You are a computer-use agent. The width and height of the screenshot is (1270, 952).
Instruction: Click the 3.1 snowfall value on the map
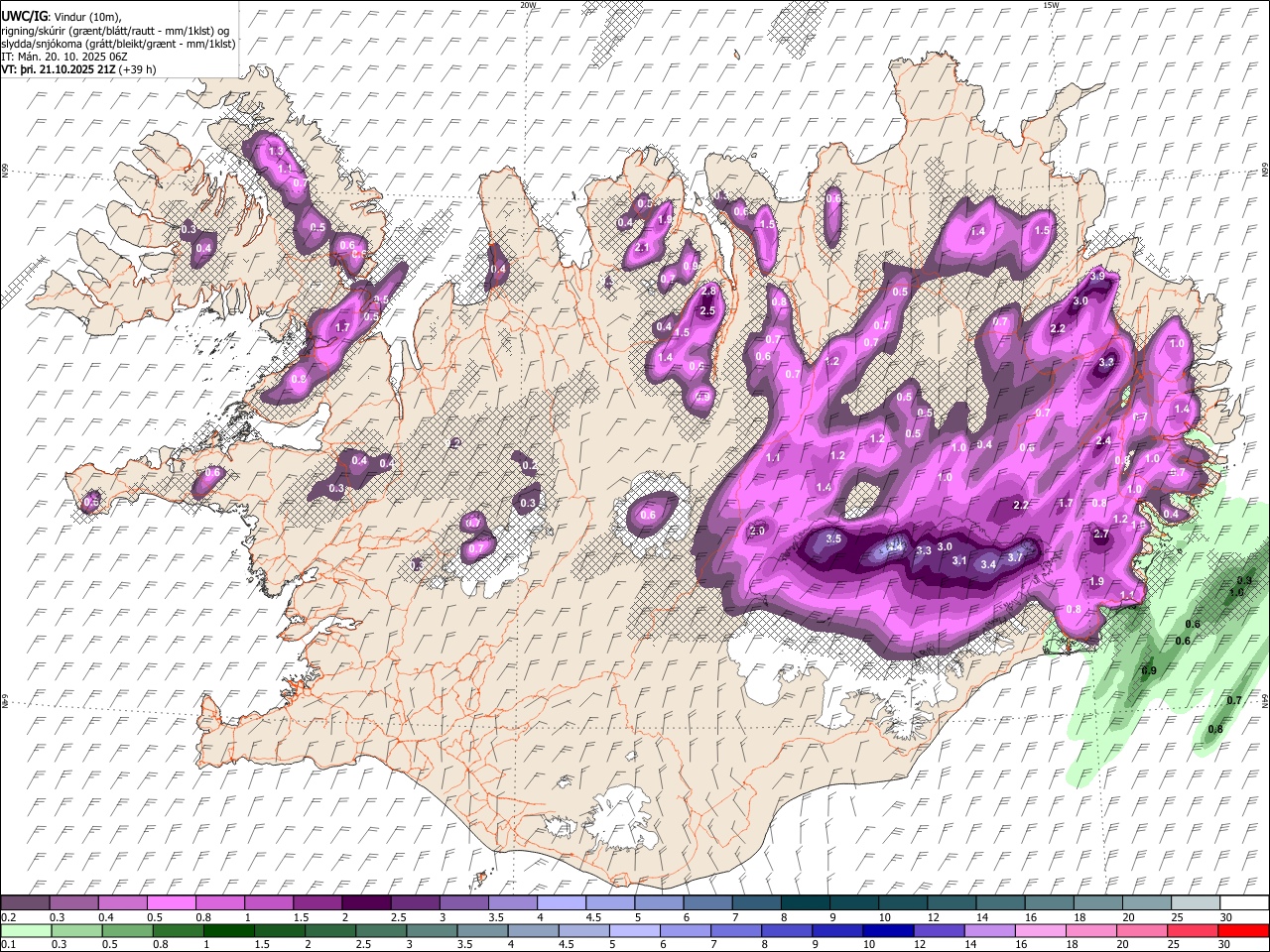coord(958,561)
